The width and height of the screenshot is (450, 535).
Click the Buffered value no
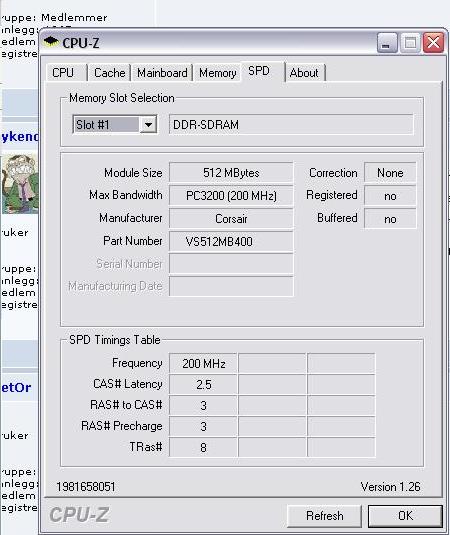tap(390, 219)
